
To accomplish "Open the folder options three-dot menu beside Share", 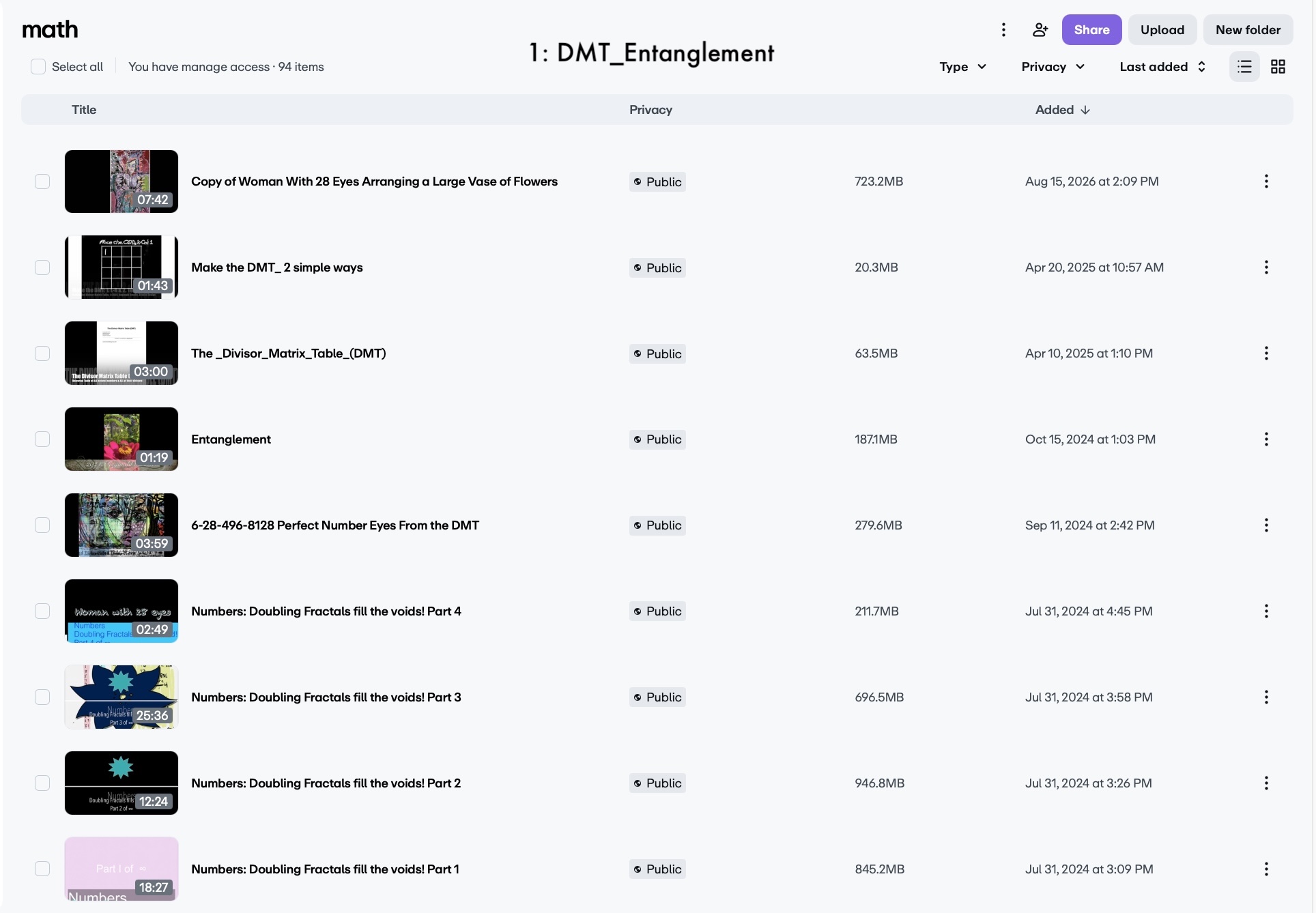I will coord(1003,29).
